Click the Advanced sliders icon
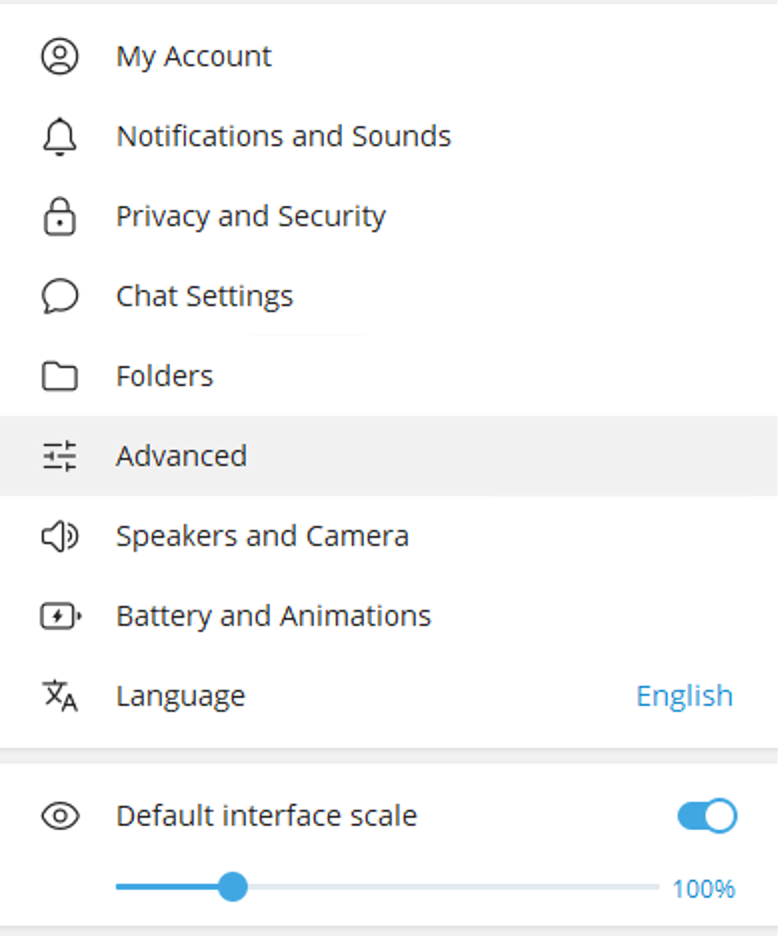 [60, 456]
